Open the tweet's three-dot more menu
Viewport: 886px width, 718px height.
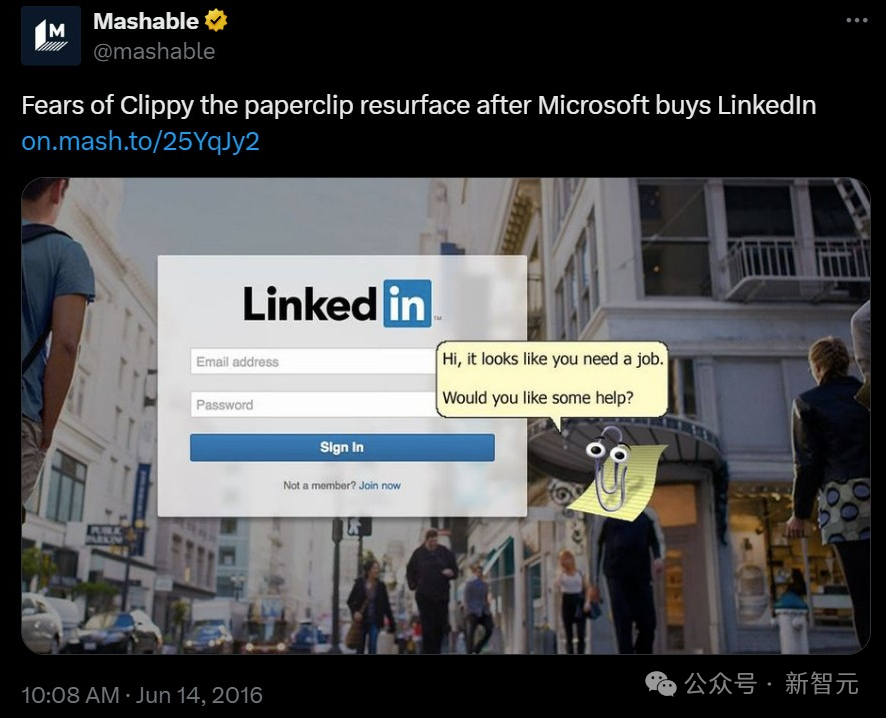click(x=857, y=21)
